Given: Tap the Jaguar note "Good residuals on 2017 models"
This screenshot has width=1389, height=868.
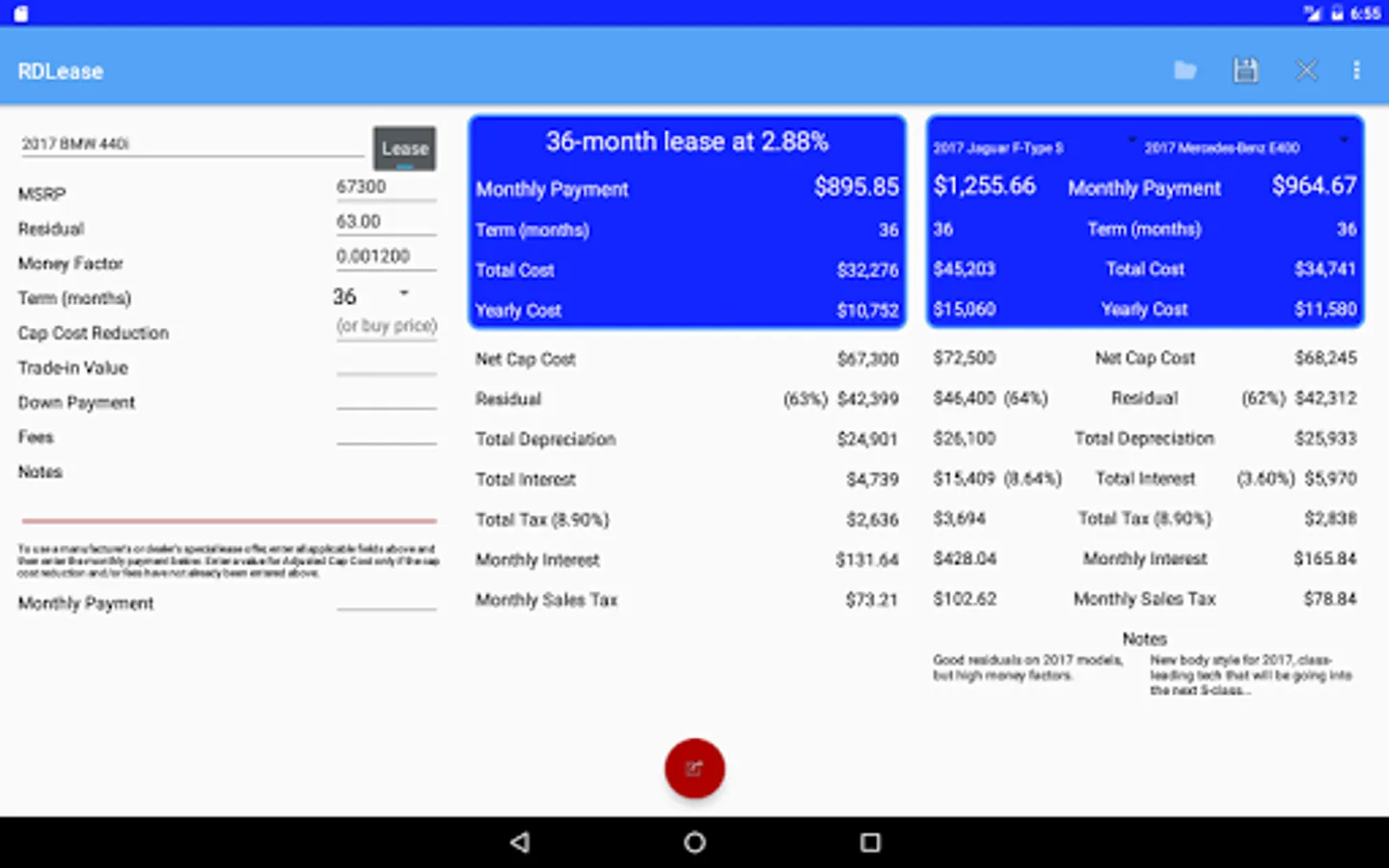Looking at the screenshot, I should pos(1028,667).
